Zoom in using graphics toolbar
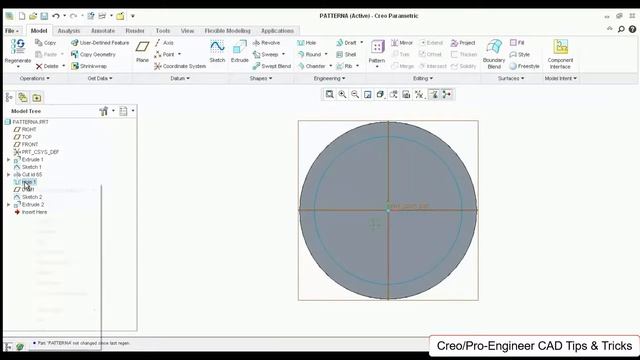Image resolution: width=640 pixels, height=360 pixels. (x=342, y=95)
